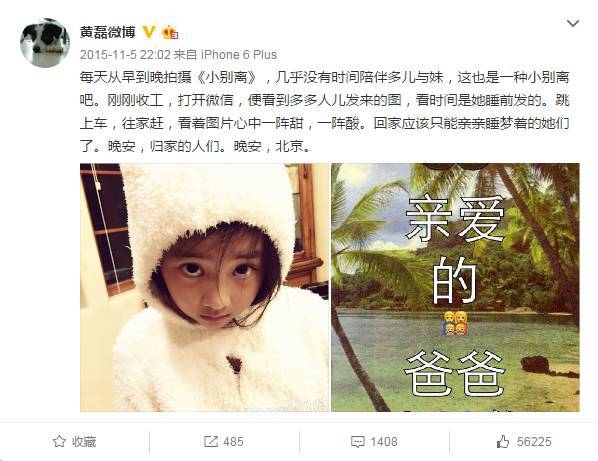Viewport: 598px width, 461px height.
Task: Click the membership badge icon beside username
Action: tap(170, 32)
